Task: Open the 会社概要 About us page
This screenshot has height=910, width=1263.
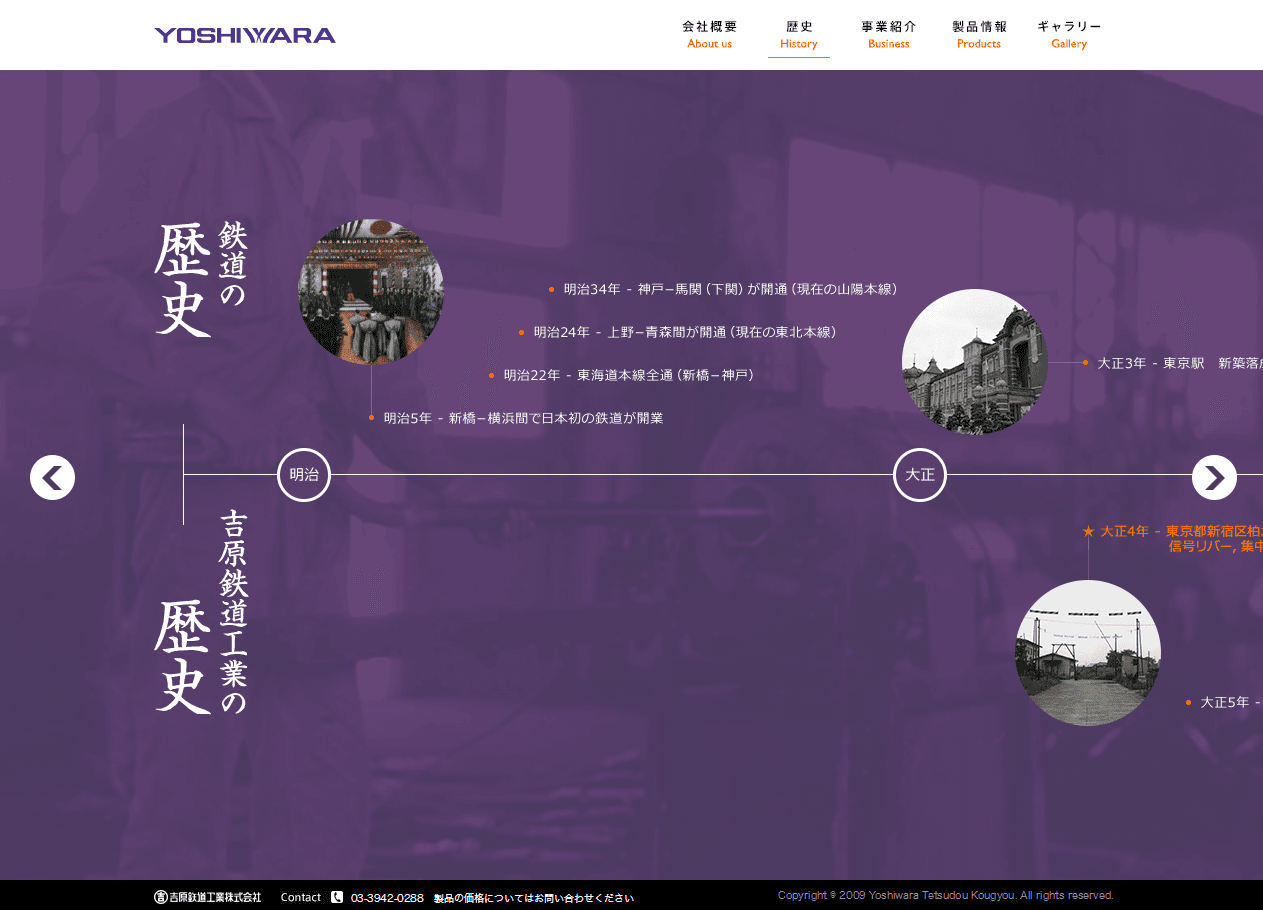Action: (709, 35)
